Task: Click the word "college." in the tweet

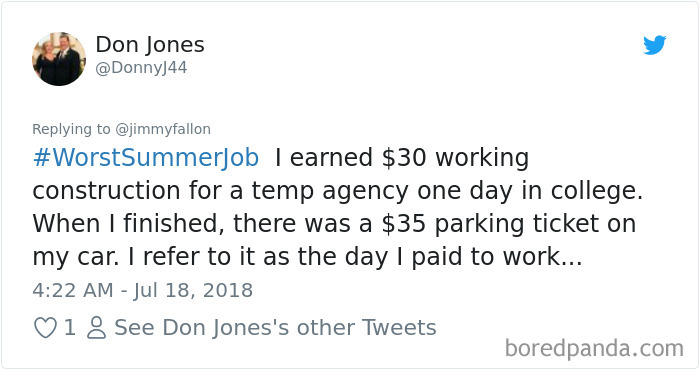Action: pyautogui.click(x=597, y=191)
